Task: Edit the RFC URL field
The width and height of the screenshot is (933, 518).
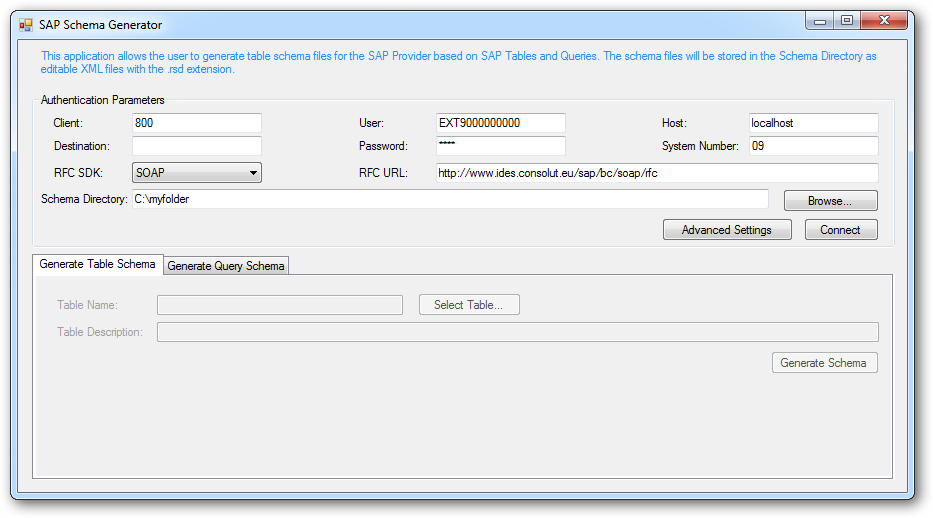Action: (x=656, y=173)
